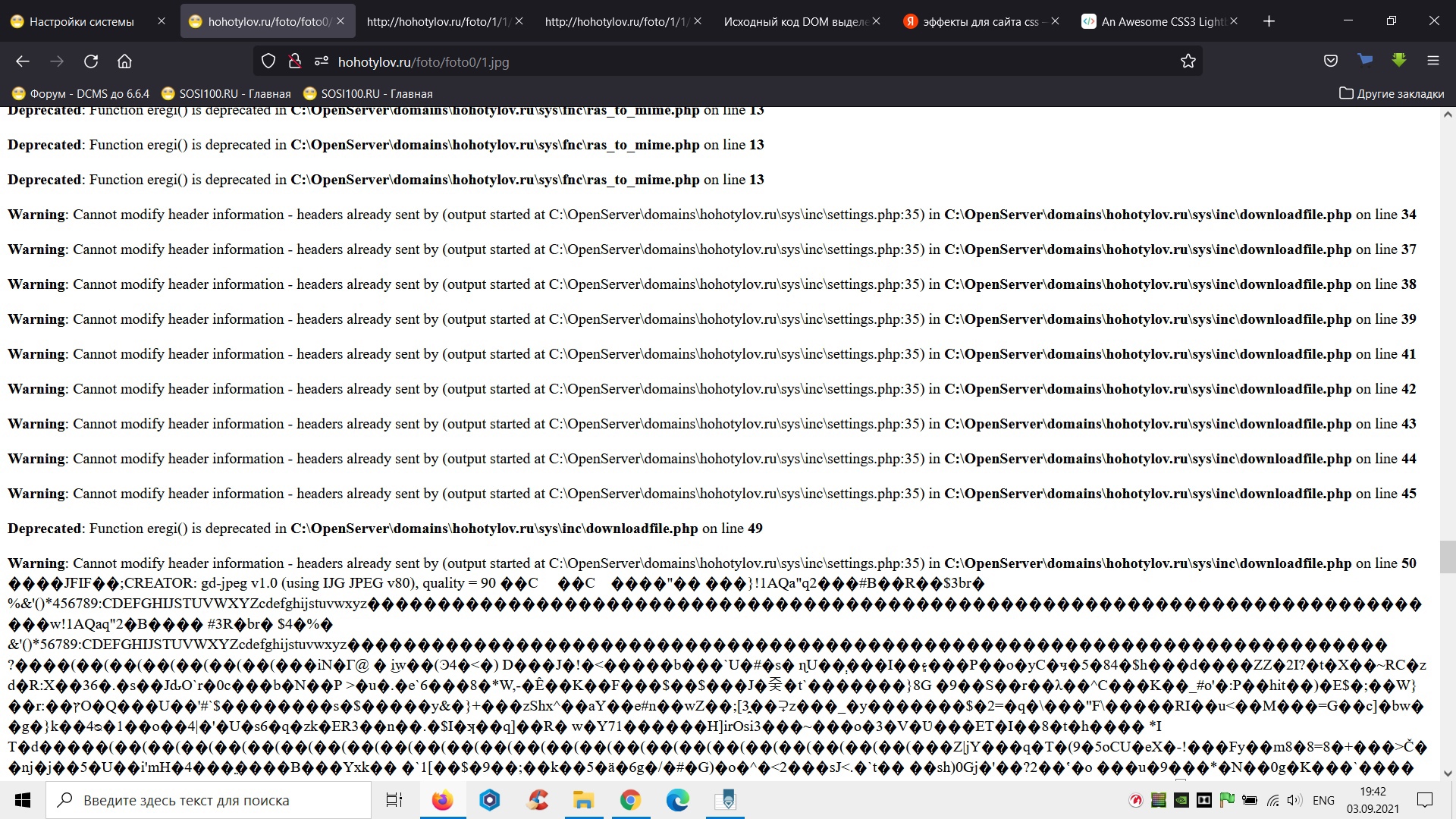Click the vertical scrollbar down arrow

(1447, 773)
